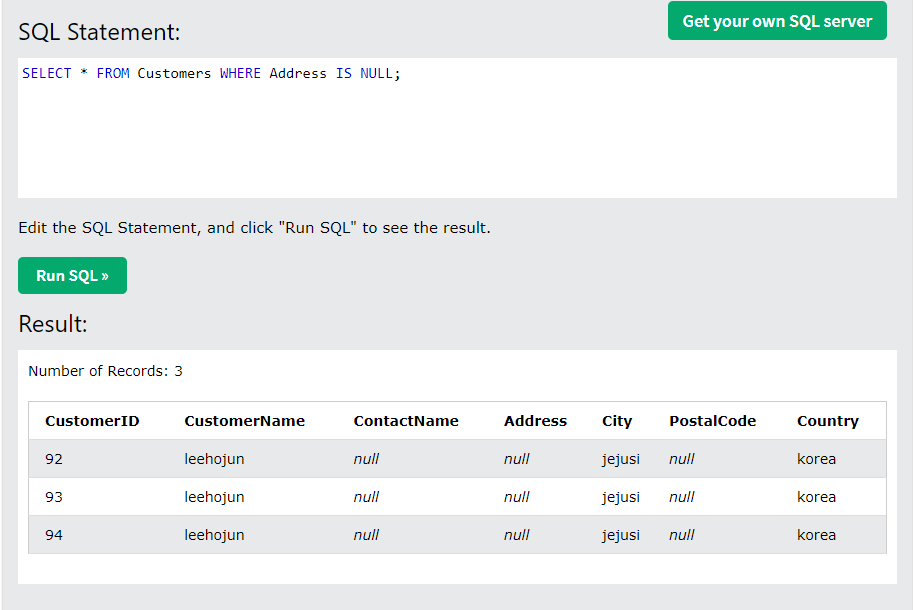Click leehojun in the row for customer 92
Viewport: 913px width, 610px height.
coord(214,459)
